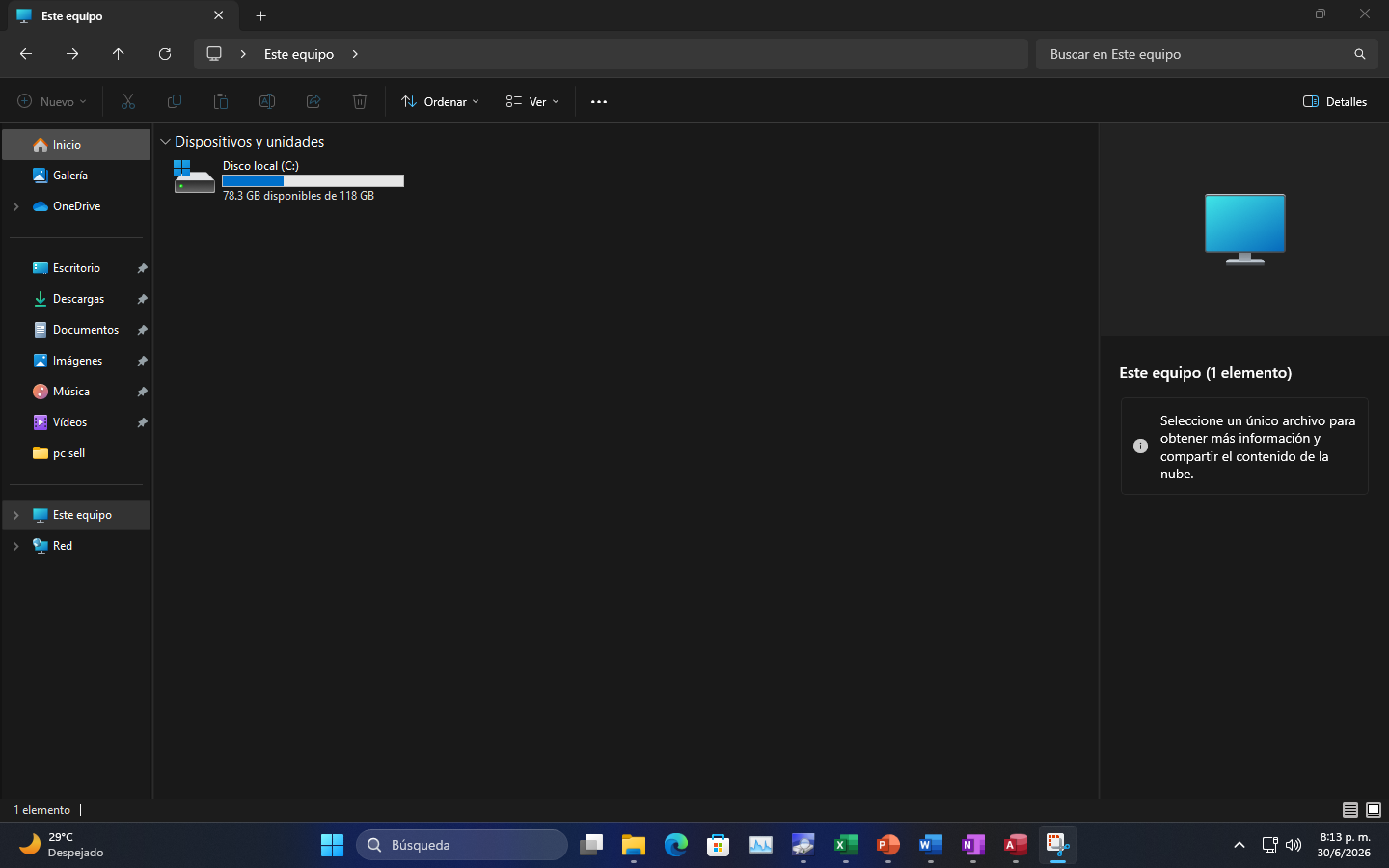
Task: Open the Ordenar dropdown
Action: coord(440,101)
